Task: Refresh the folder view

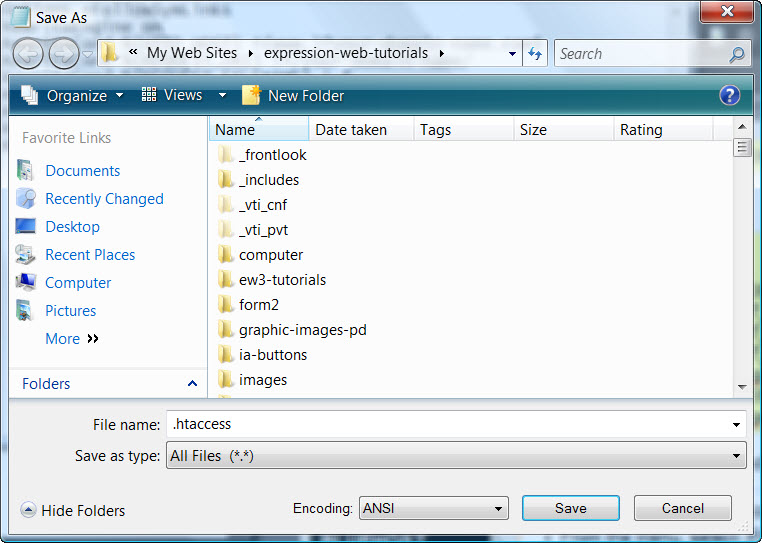Action: click(535, 53)
